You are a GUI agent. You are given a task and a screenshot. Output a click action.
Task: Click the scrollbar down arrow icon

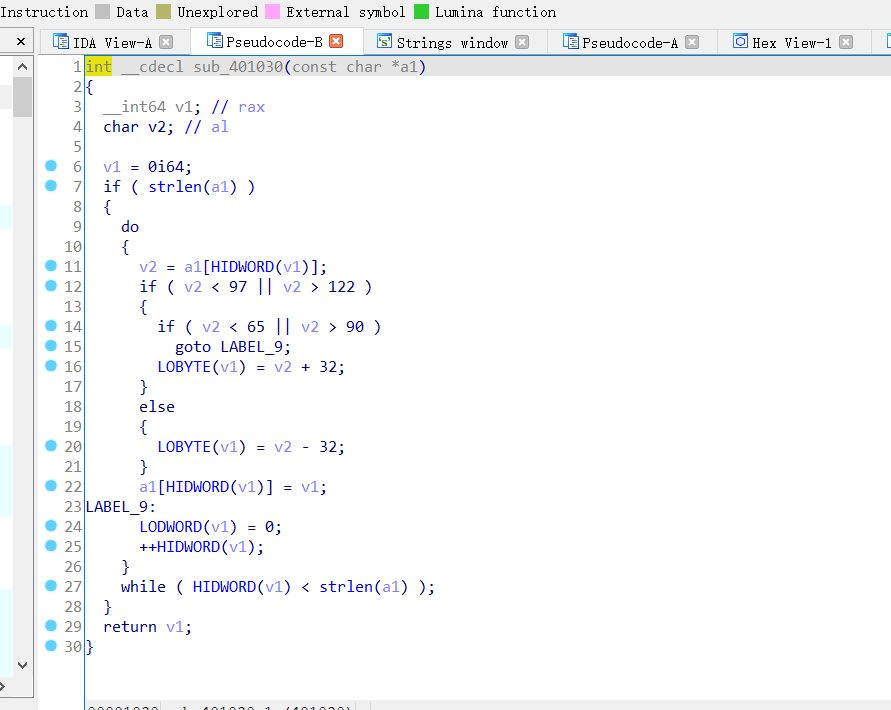(x=21, y=665)
